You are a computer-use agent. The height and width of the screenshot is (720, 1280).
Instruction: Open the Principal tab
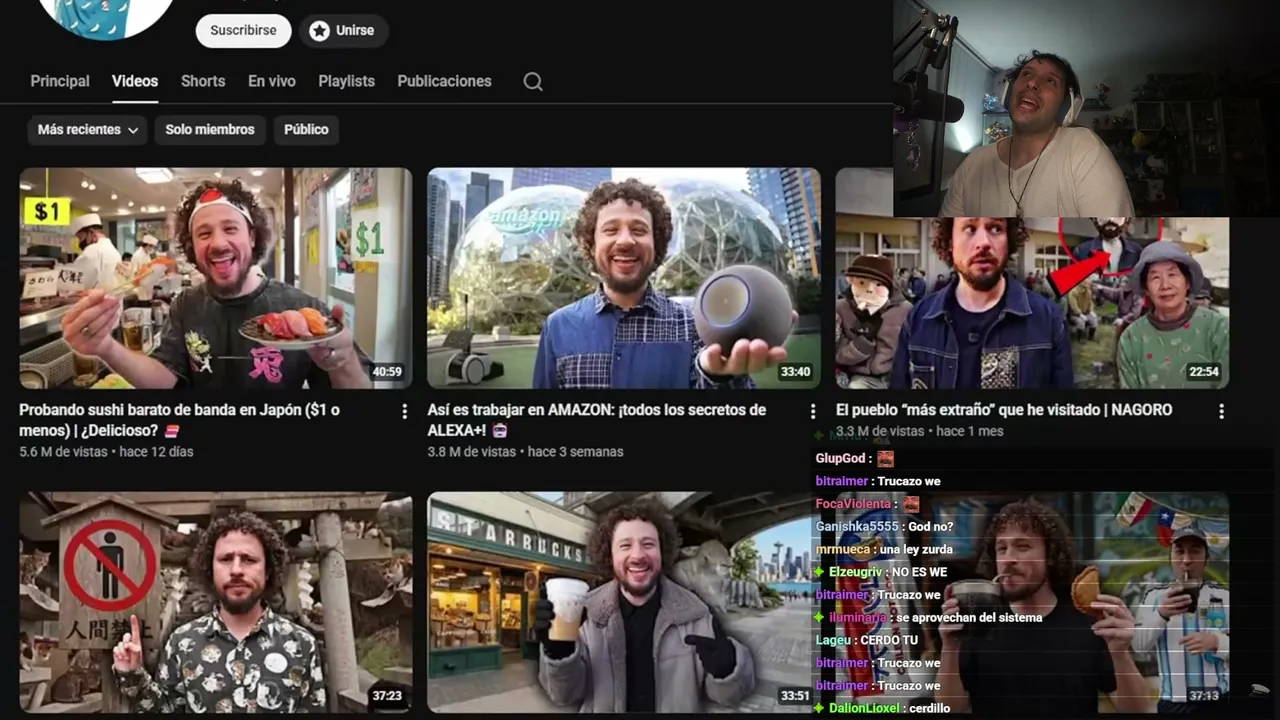(60, 81)
